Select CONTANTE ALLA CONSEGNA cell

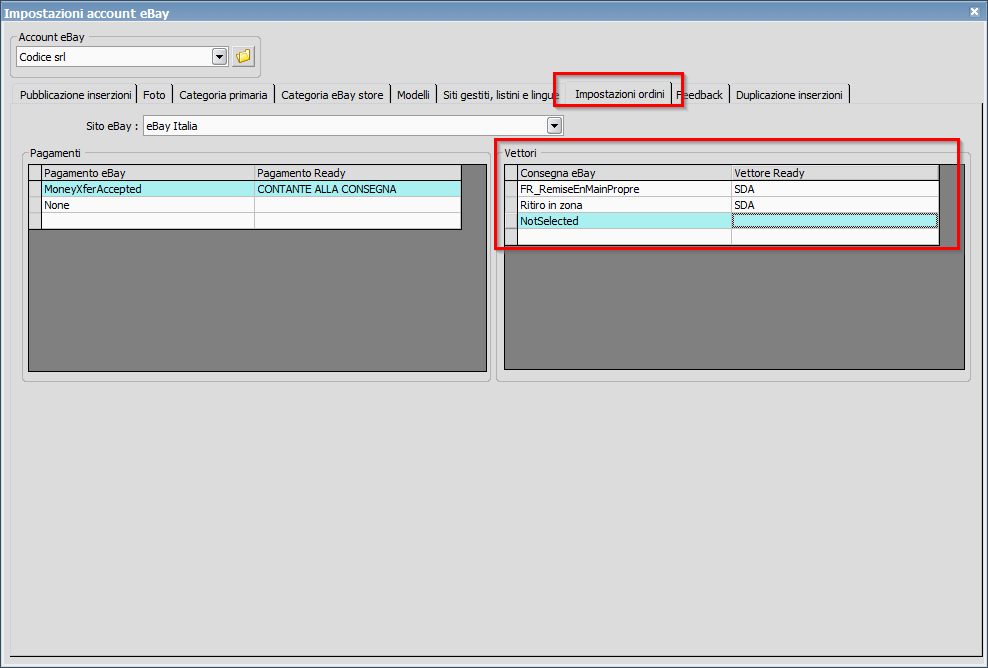click(x=358, y=189)
